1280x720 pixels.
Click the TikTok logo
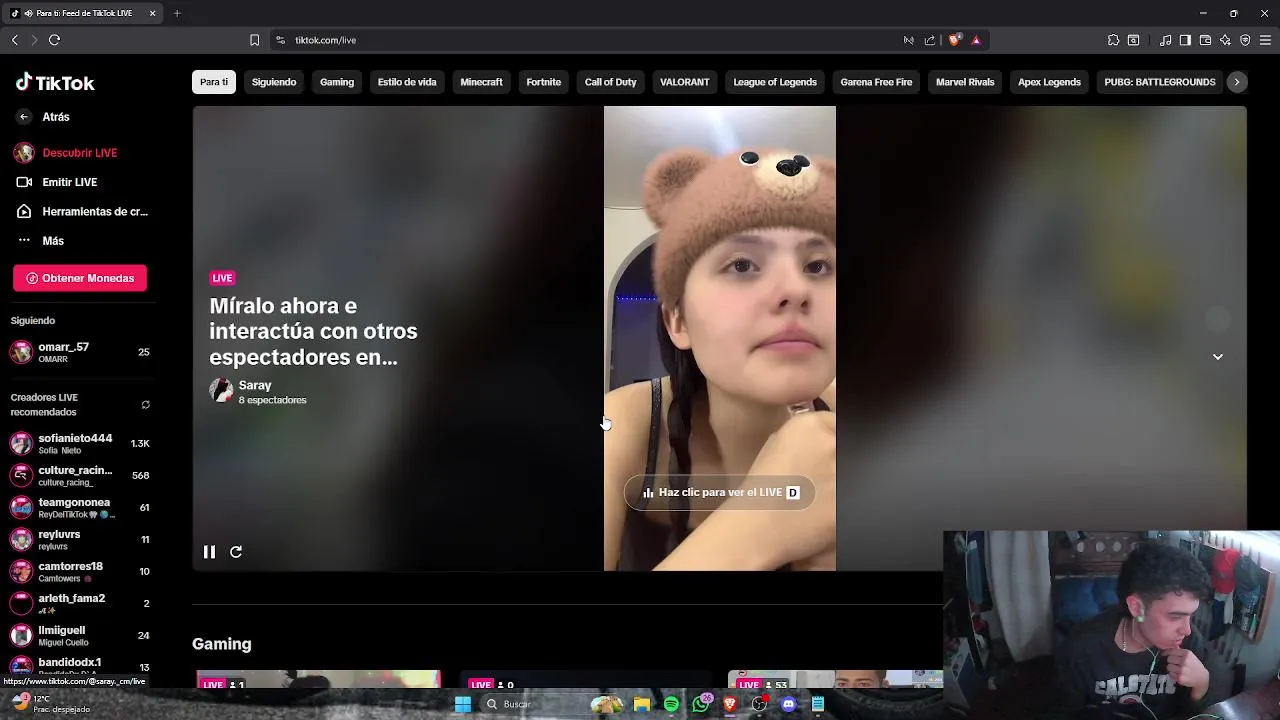click(x=55, y=83)
